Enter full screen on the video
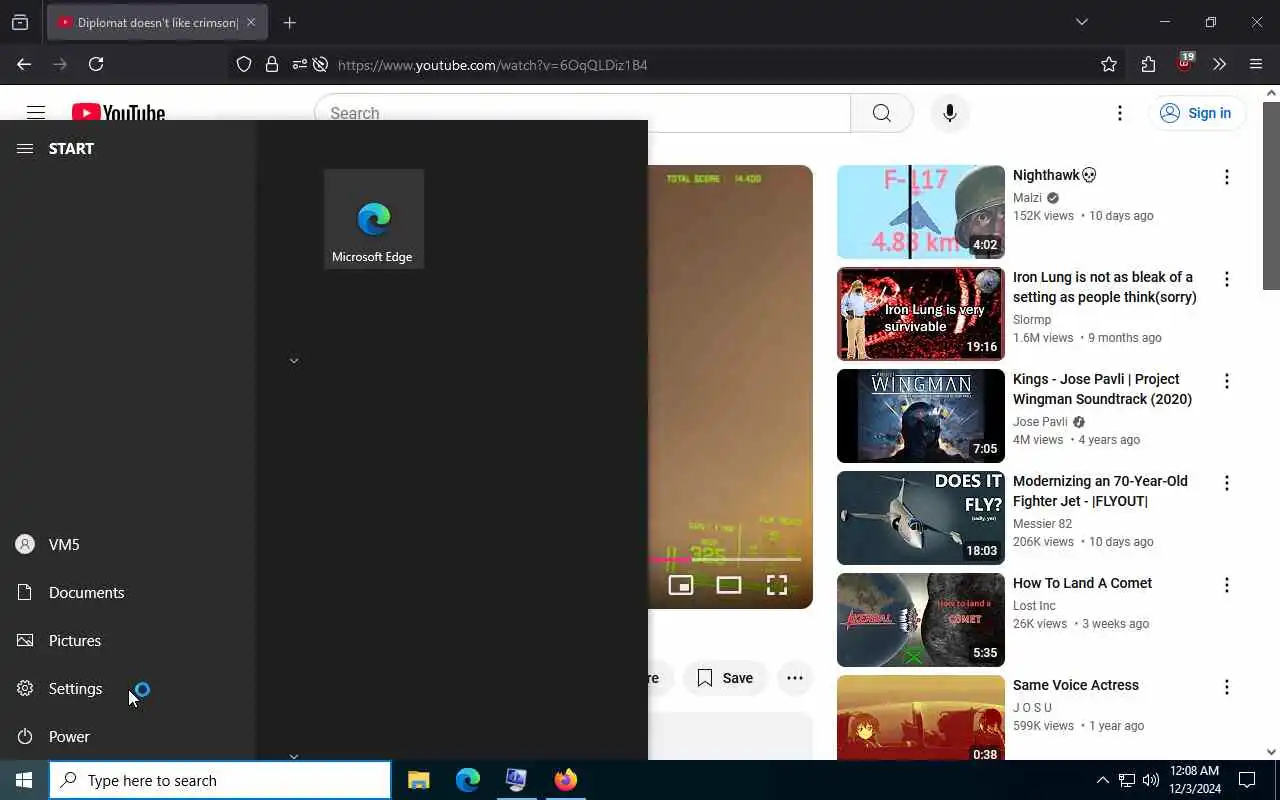1280x800 pixels. click(x=777, y=585)
